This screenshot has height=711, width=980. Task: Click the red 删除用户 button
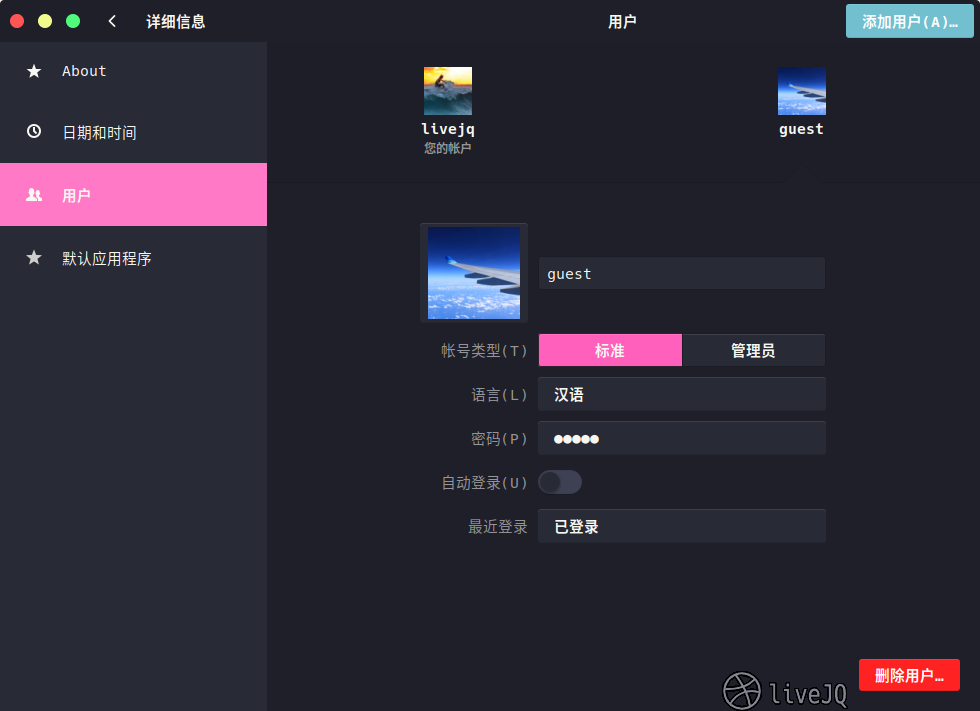(909, 675)
